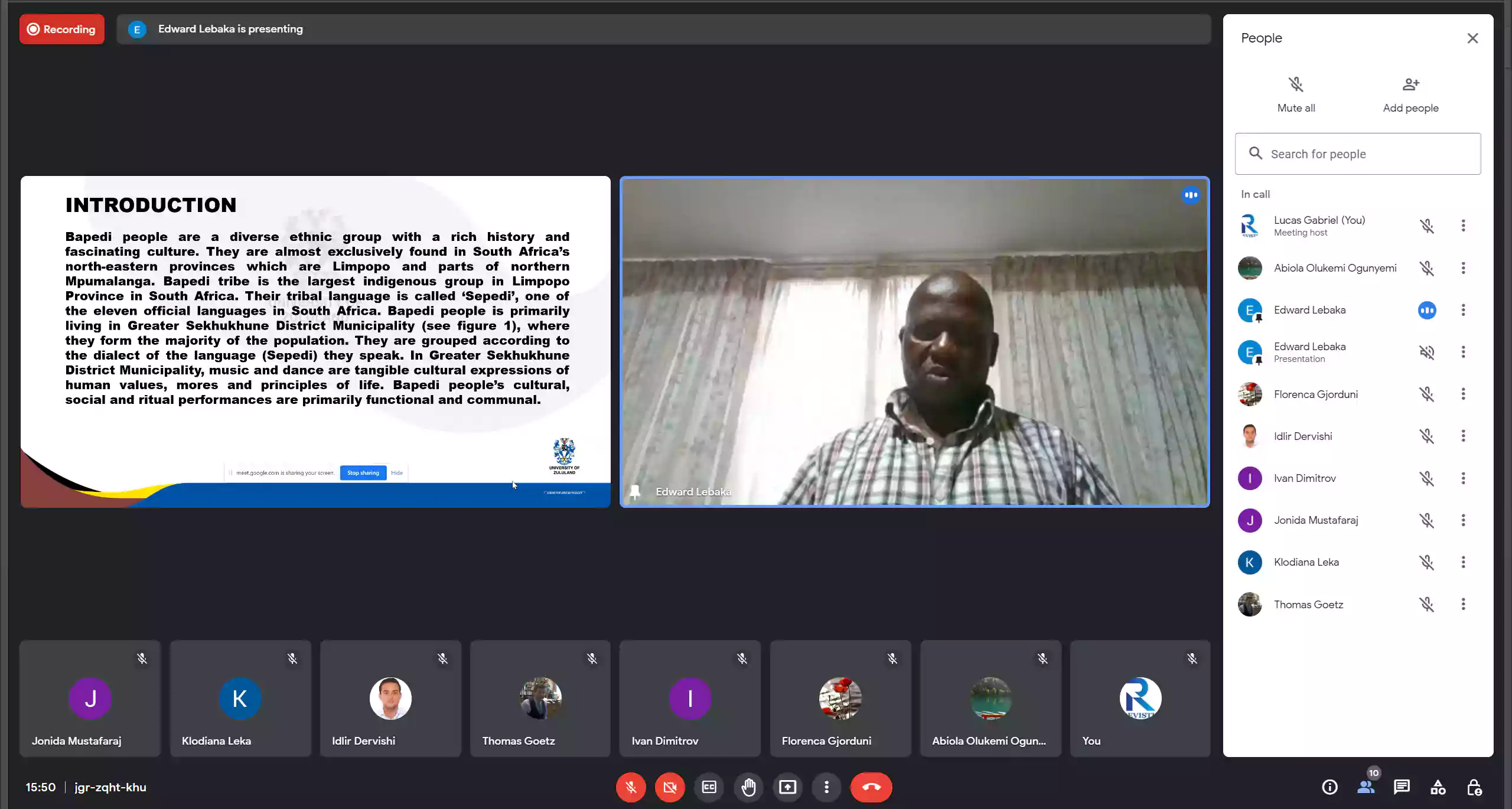Viewport: 1512px width, 809px height.
Task: Select Klodiana Leka in participant list
Action: click(x=1306, y=562)
